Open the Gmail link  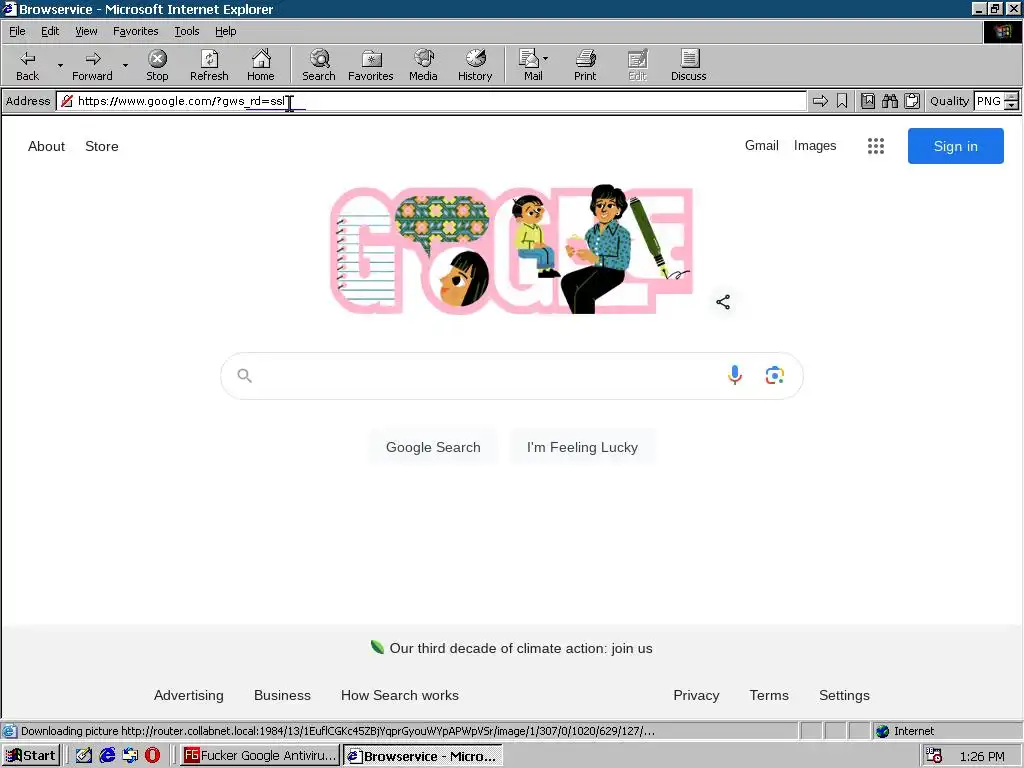coord(761,145)
